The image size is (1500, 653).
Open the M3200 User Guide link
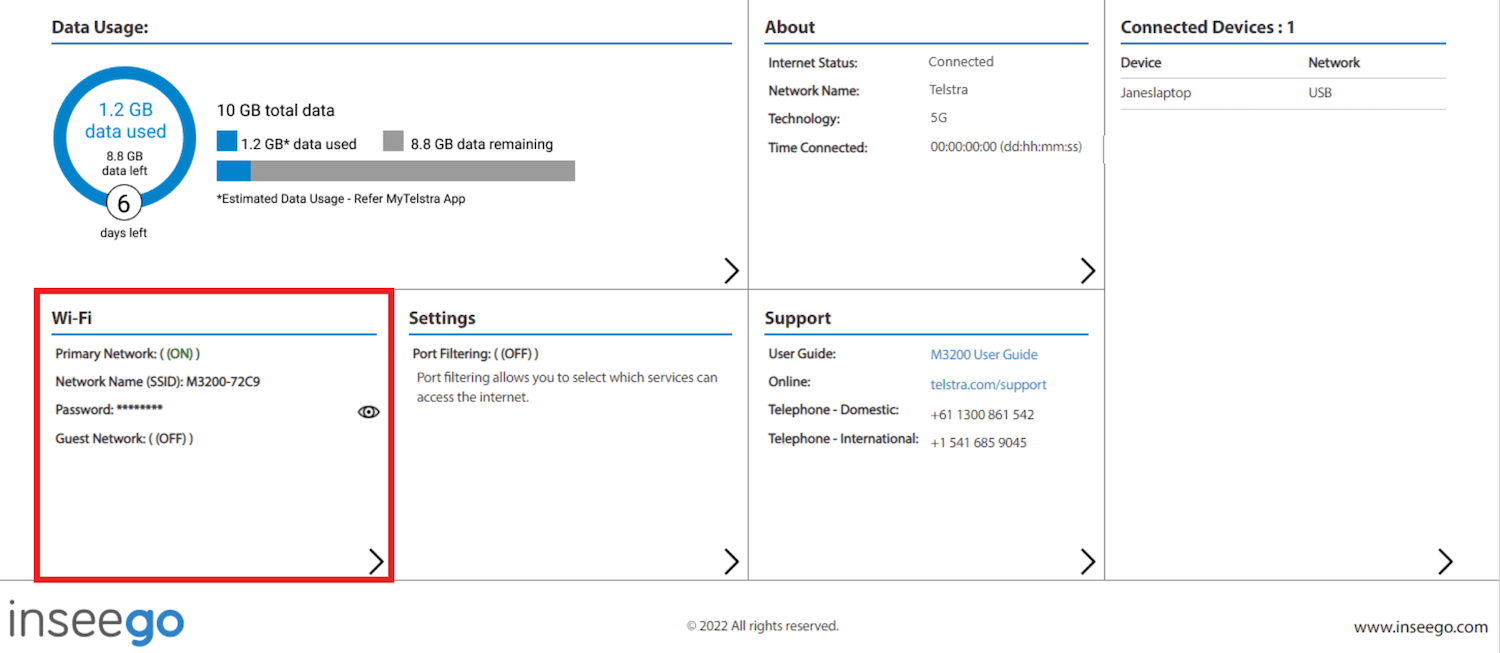coord(983,355)
